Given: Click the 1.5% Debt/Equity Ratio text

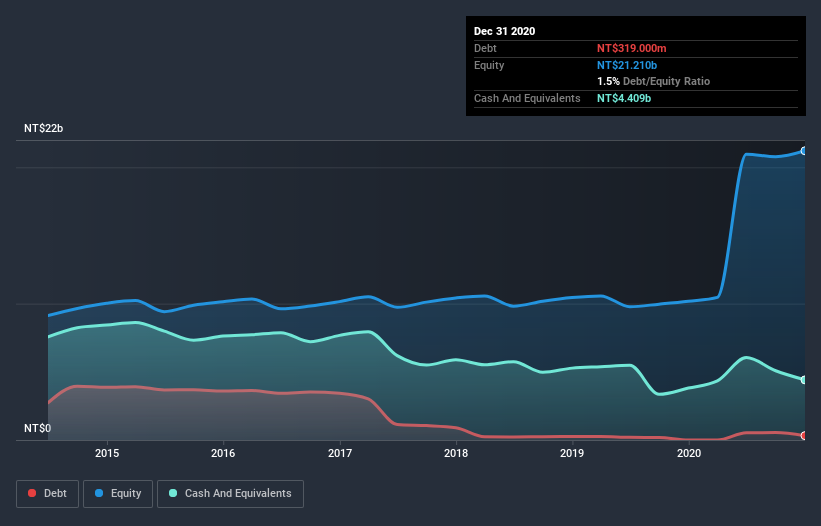Looking at the screenshot, I should click(x=653, y=82).
